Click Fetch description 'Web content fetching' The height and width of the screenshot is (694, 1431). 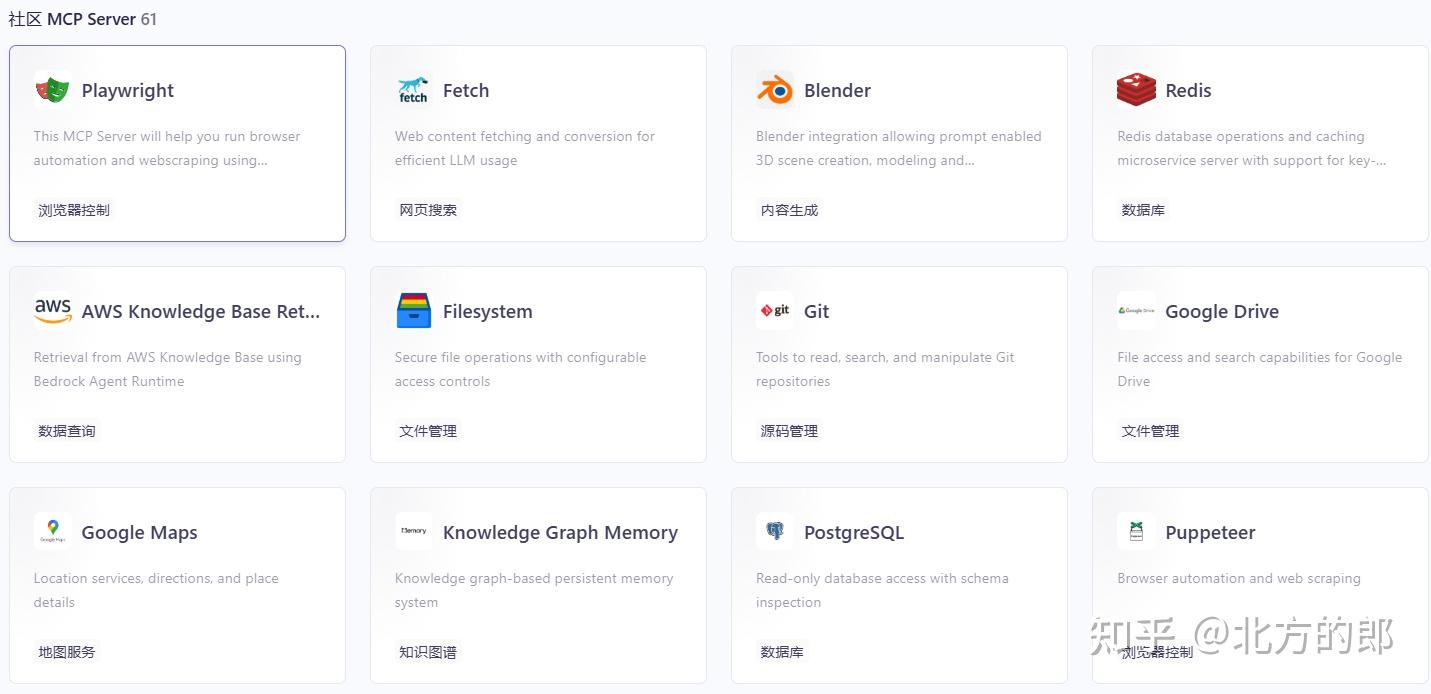coord(525,148)
